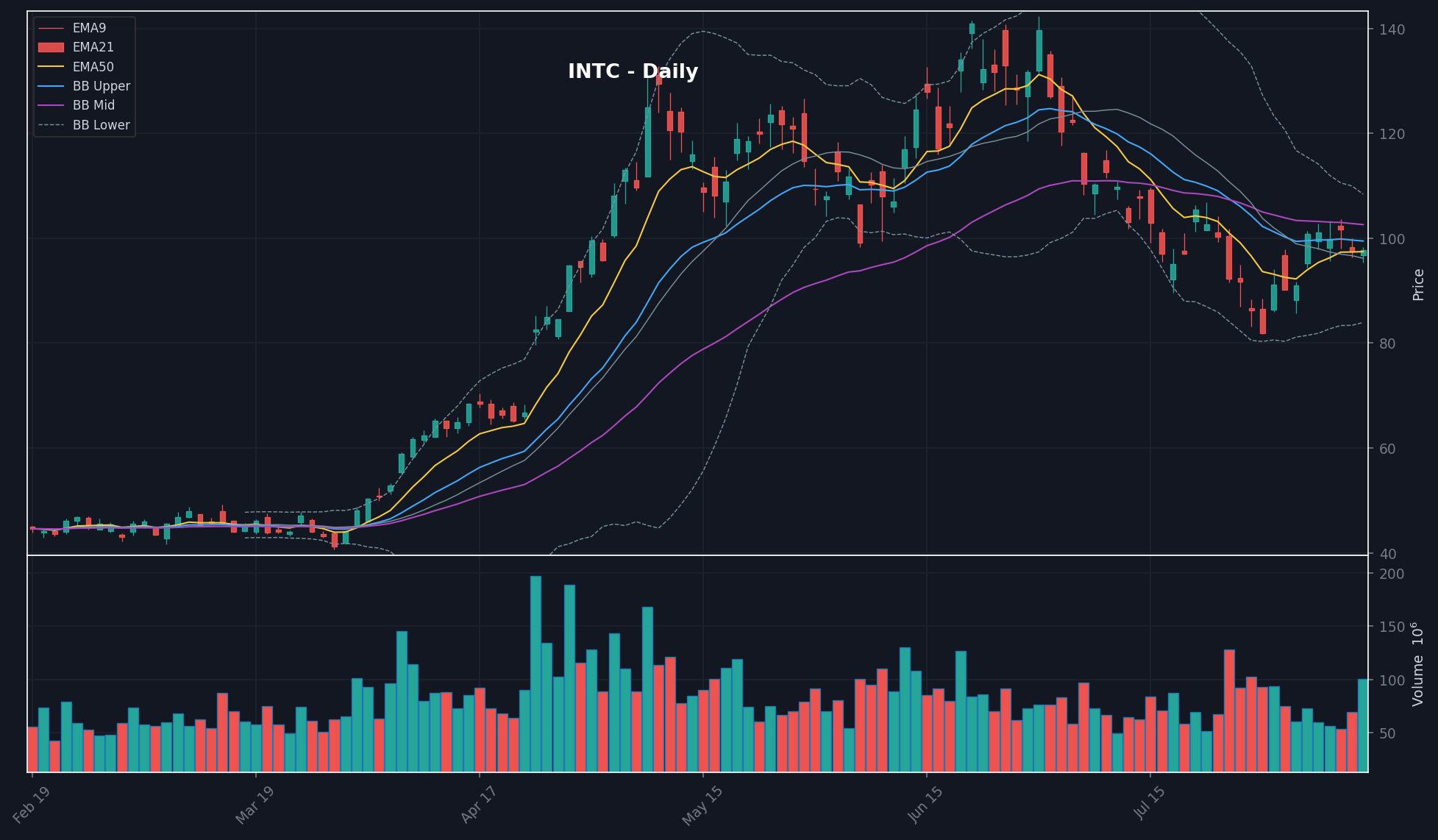Click the tallest green volume bar
The height and width of the screenshot is (840, 1438).
[x=535, y=674]
